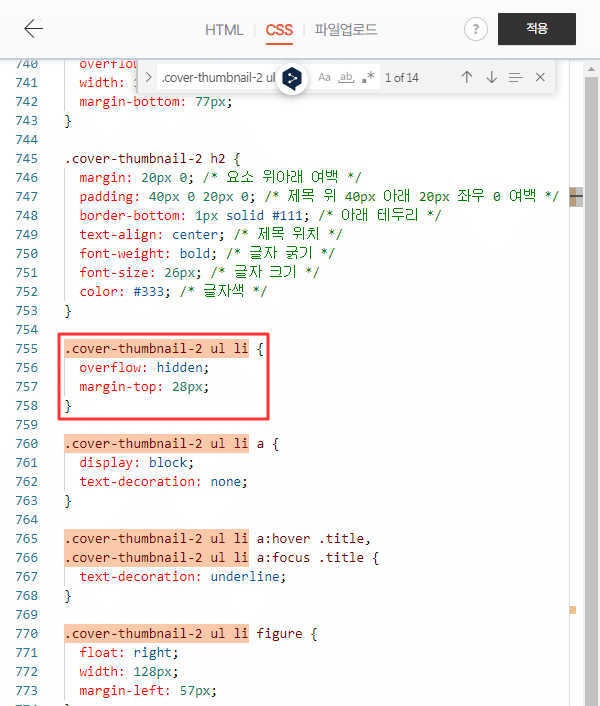The width and height of the screenshot is (600, 706).
Task: Click the vertical scrollbar thumb
Action: 591,391
